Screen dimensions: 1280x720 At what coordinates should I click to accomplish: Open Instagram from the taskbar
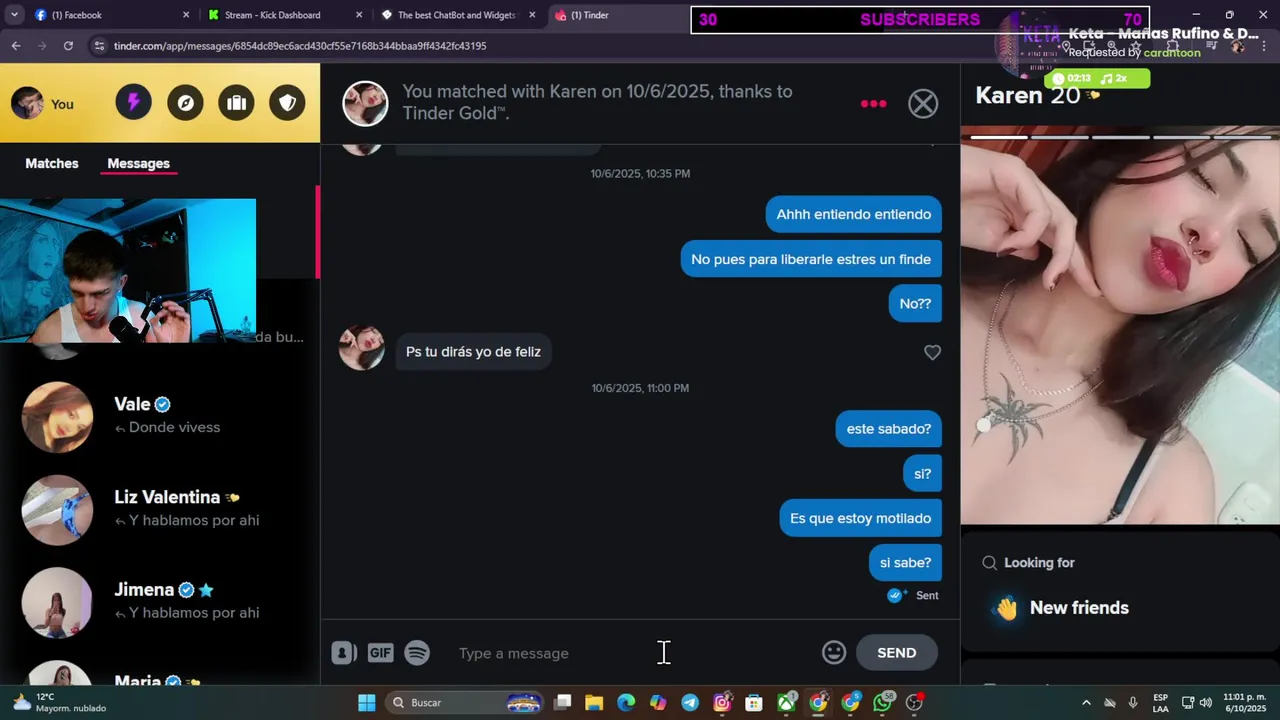tap(722, 703)
